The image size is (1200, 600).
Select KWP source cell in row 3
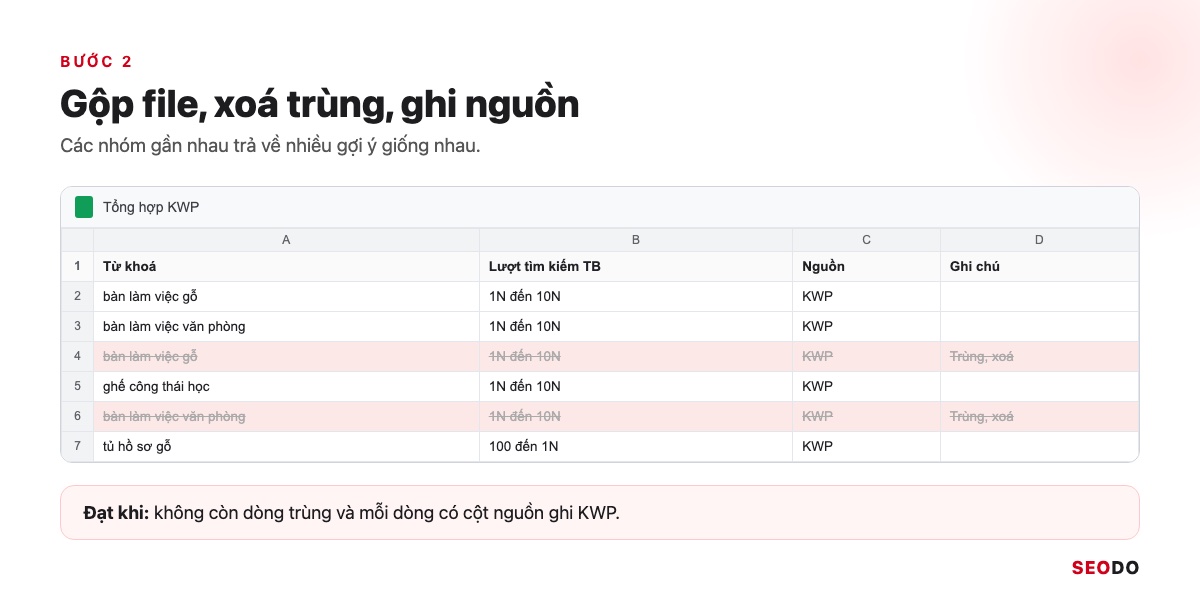pyautogui.click(x=867, y=327)
